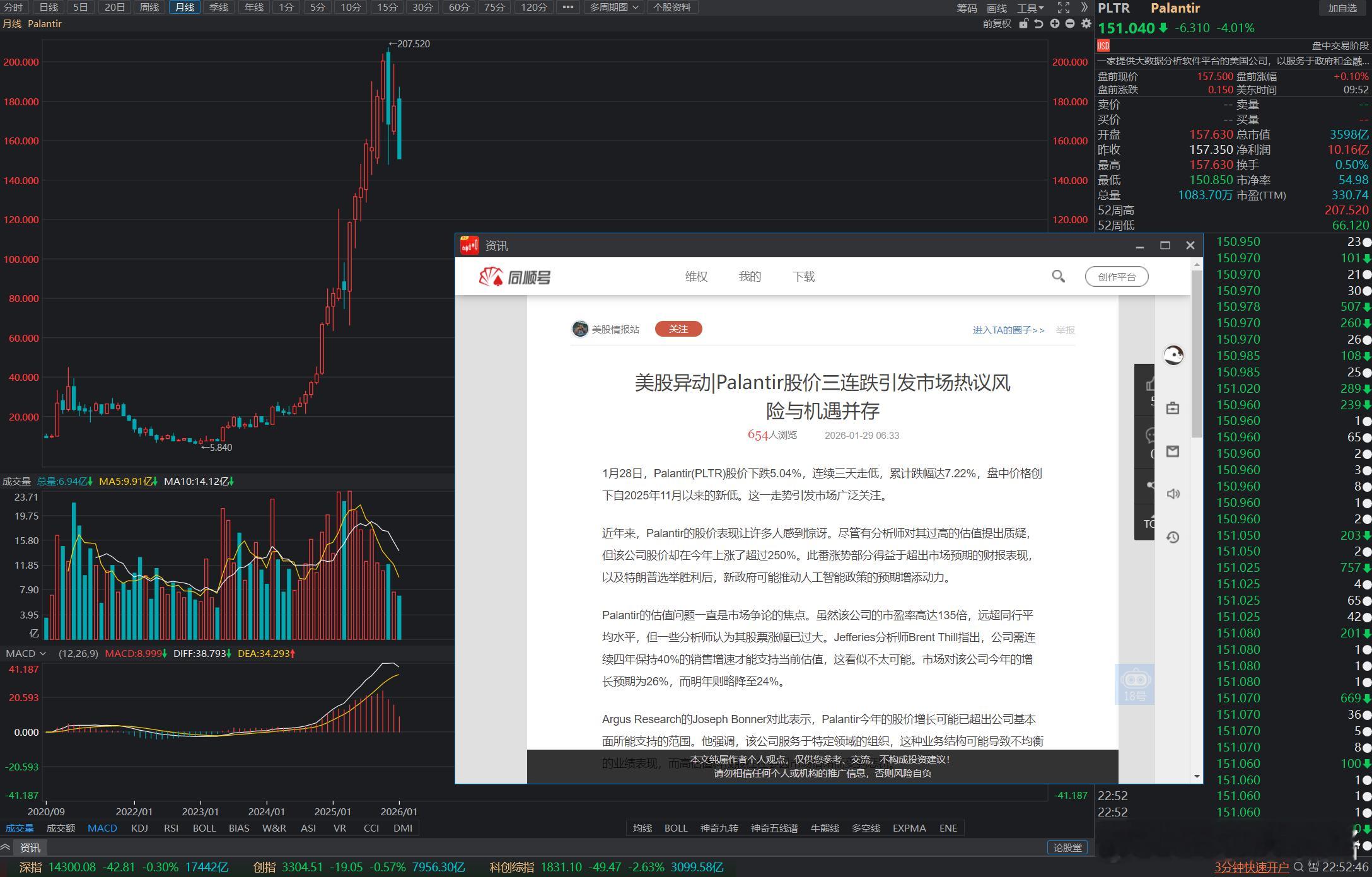Zoom in chart with plus icon
This screenshot has width=1372, height=877.
click(x=1054, y=23)
